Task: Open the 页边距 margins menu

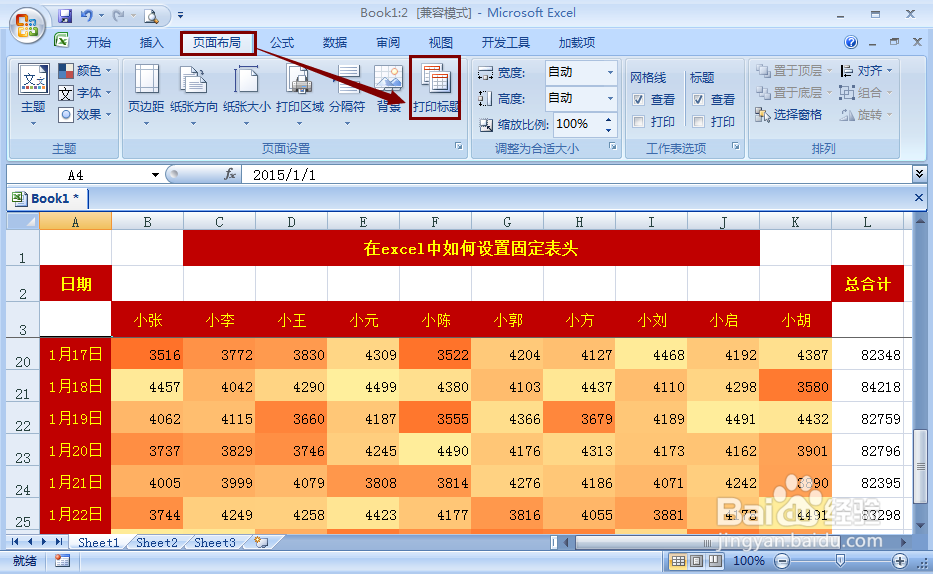Action: pos(146,95)
